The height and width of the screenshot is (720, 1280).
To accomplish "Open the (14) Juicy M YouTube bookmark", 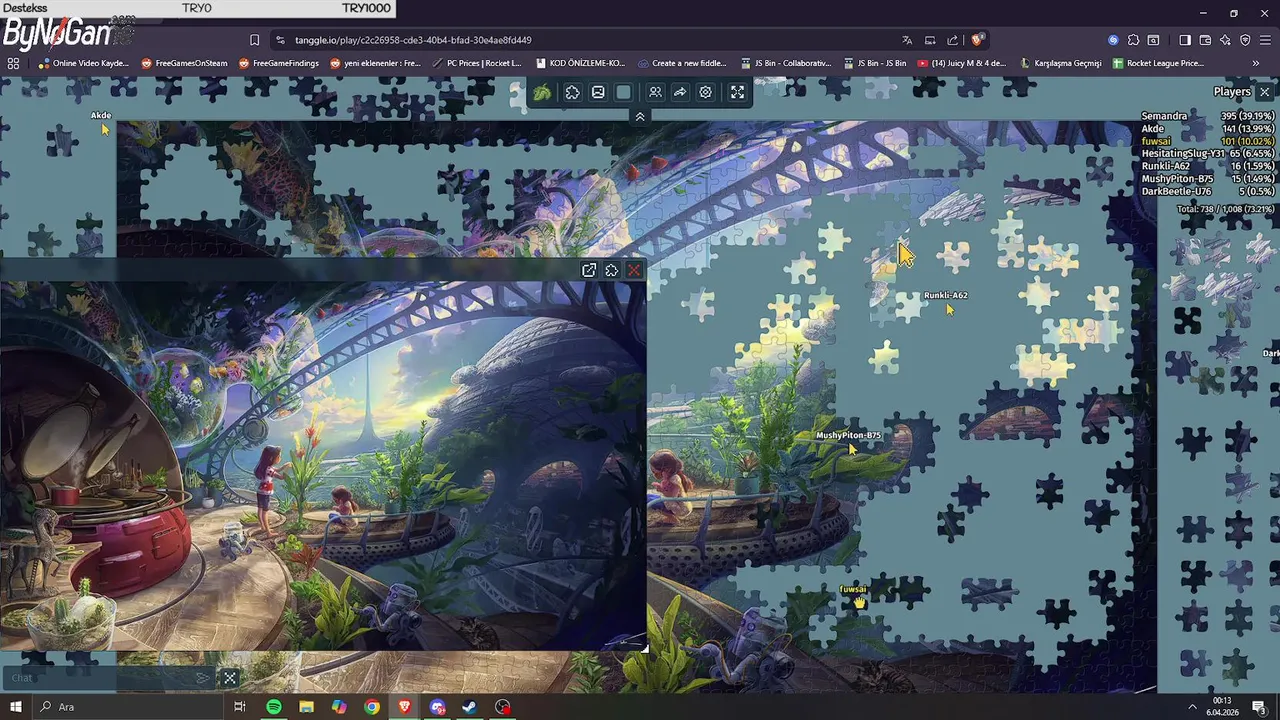I will (x=961, y=63).
